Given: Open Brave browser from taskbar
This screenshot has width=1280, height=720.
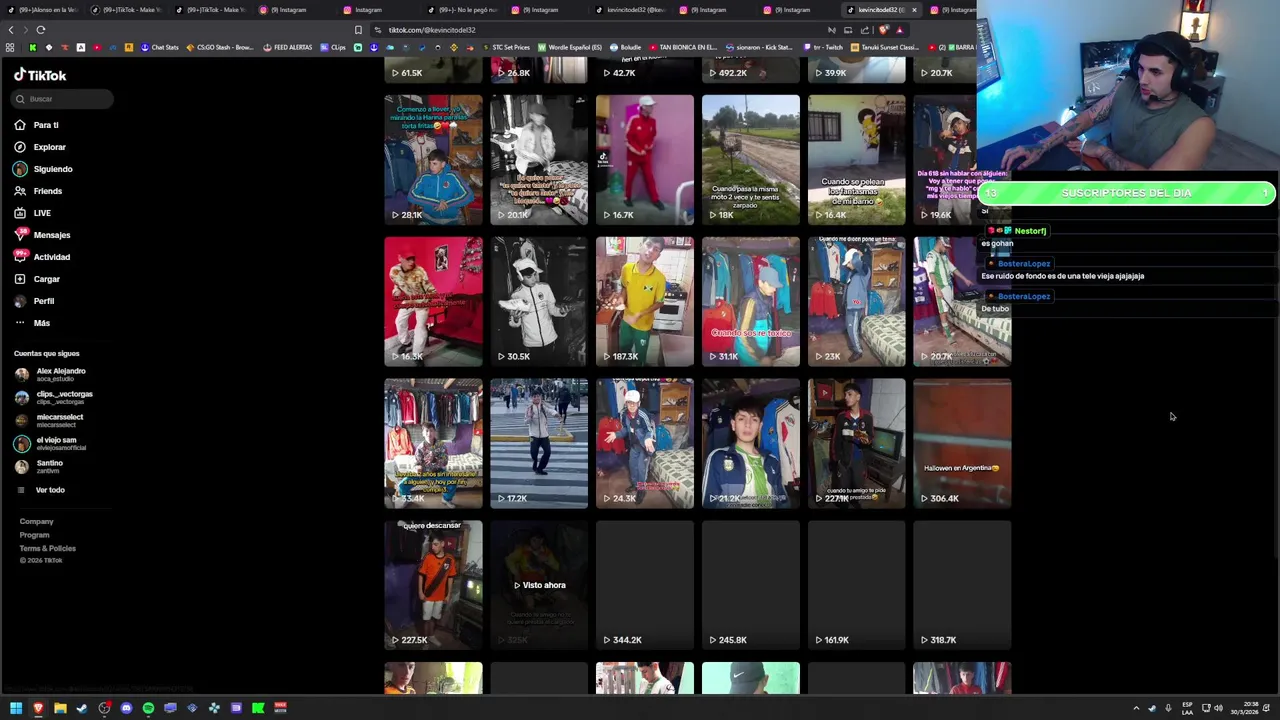Looking at the screenshot, I should point(38,708).
